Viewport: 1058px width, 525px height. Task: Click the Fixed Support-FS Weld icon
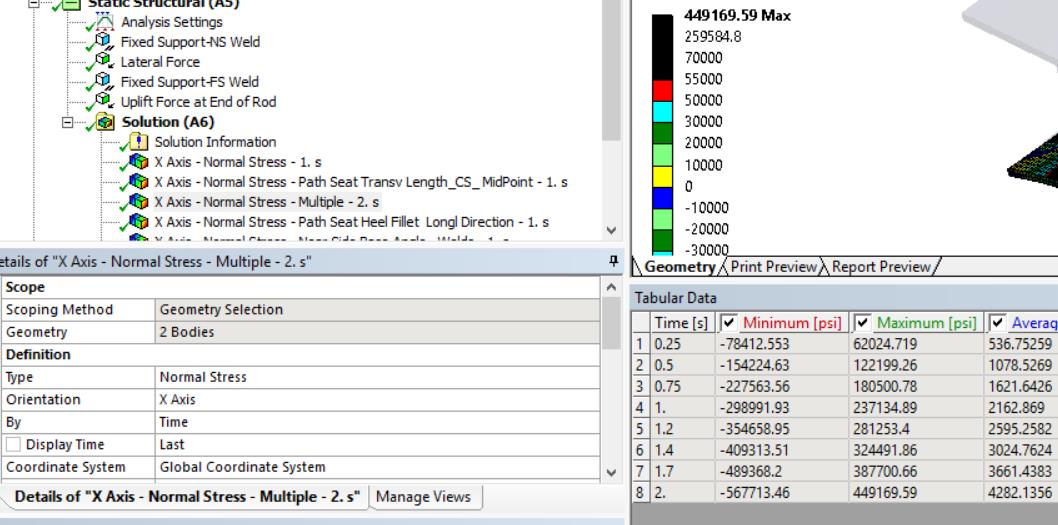(104, 82)
